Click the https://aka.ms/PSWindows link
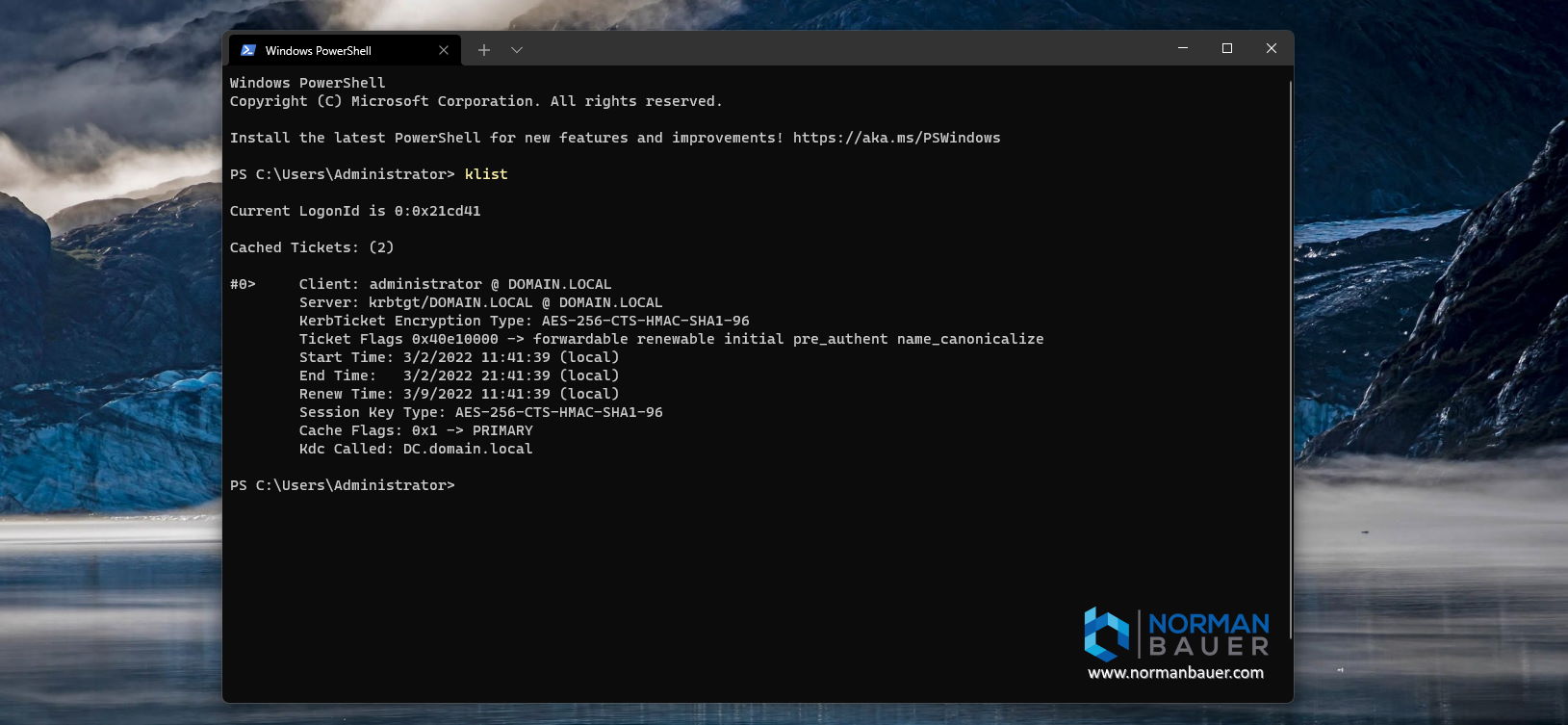 pos(896,138)
